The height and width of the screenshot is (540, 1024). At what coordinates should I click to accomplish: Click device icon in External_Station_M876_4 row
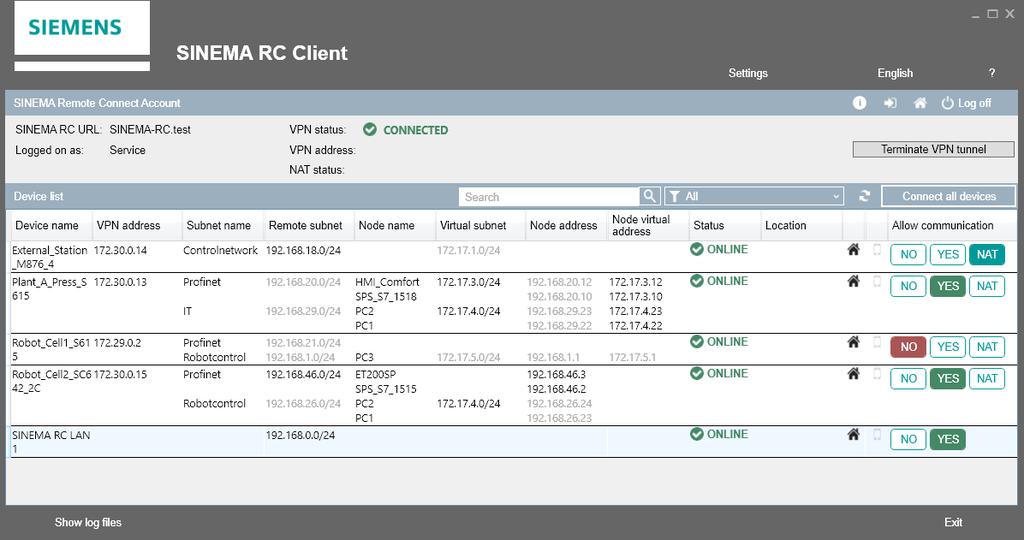877,249
